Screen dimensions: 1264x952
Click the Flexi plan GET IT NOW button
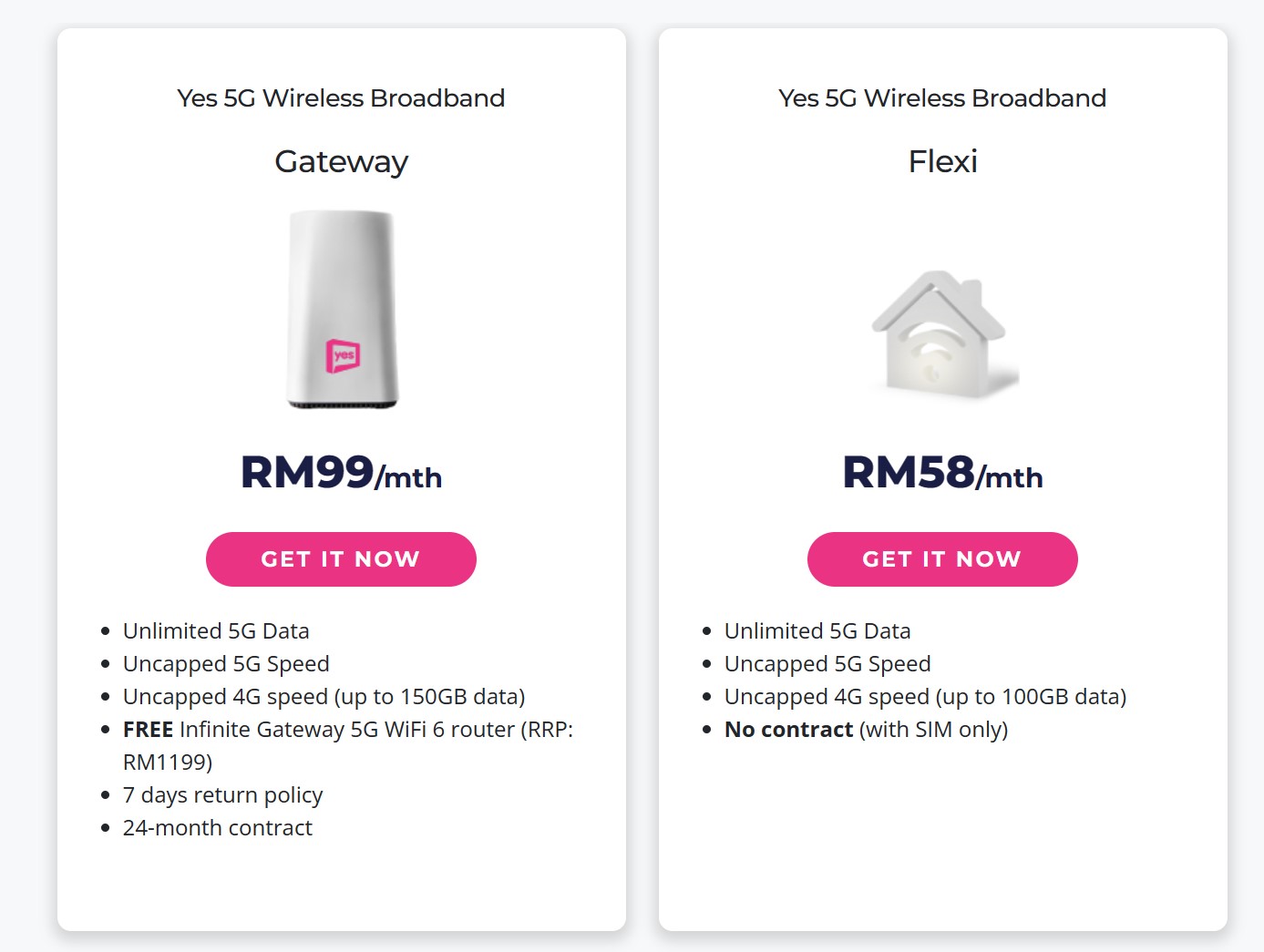(942, 559)
